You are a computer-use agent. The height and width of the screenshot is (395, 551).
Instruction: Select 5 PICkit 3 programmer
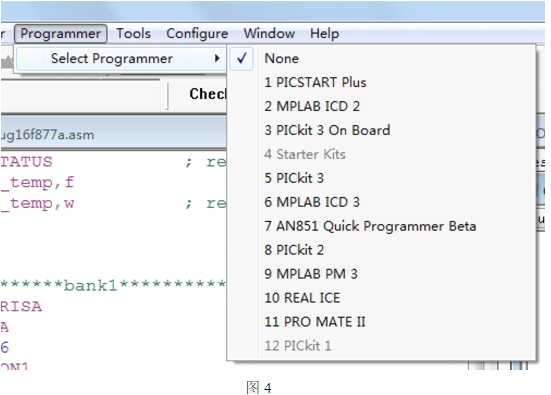click(382, 178)
